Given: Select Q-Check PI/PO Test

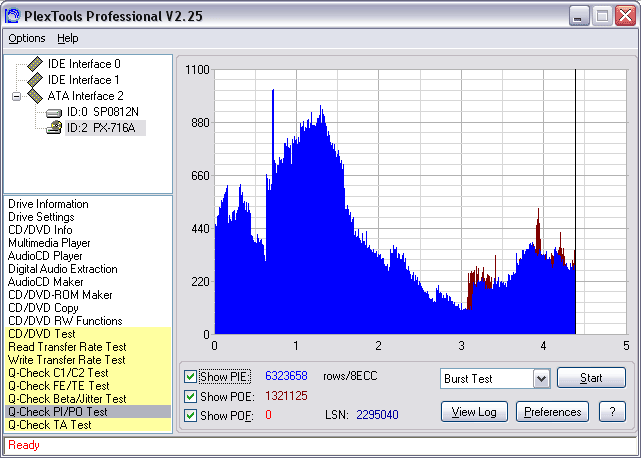Looking at the screenshot, I should [88, 412].
